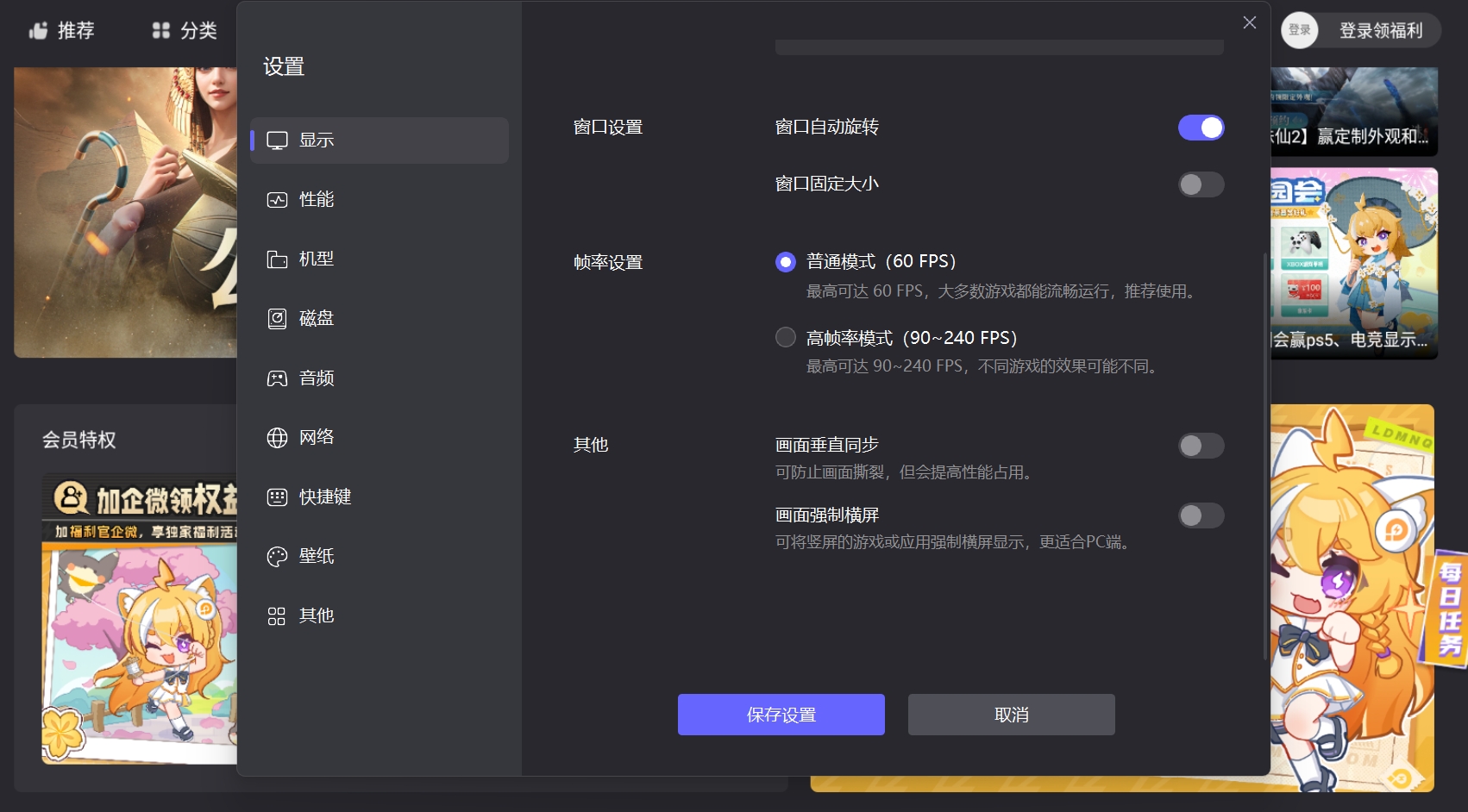Open the 性能 (Performance) settings icon
This screenshot has height=812, width=1468.
(x=277, y=199)
